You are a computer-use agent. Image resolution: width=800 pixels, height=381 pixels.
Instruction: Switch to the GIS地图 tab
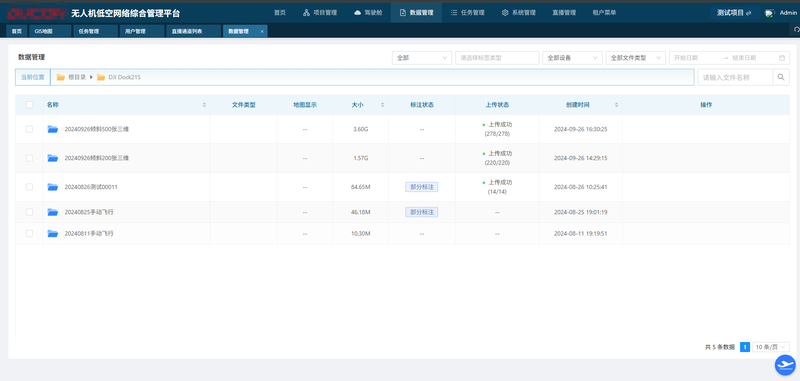pos(49,31)
